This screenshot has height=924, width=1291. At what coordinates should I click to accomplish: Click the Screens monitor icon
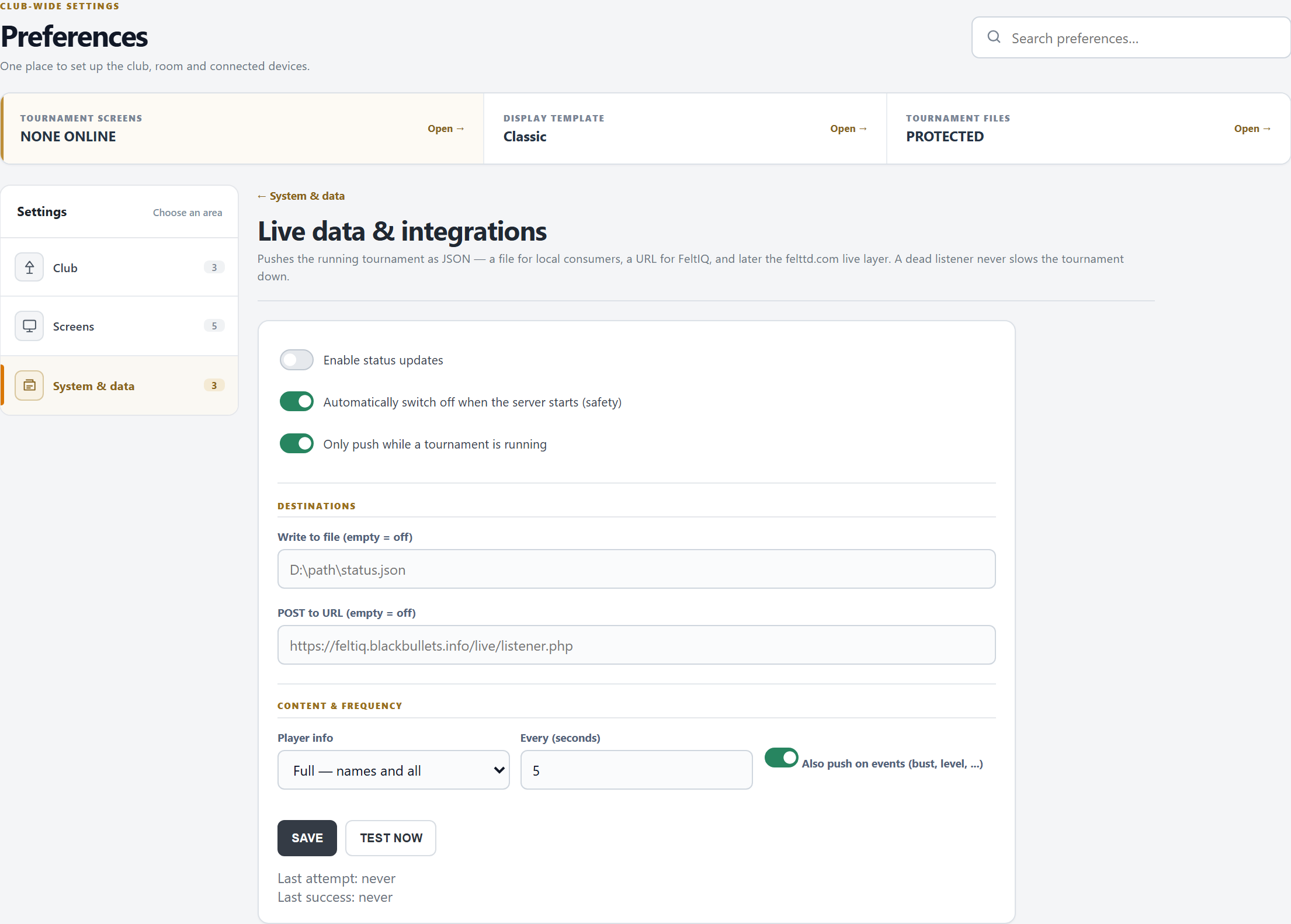point(29,326)
